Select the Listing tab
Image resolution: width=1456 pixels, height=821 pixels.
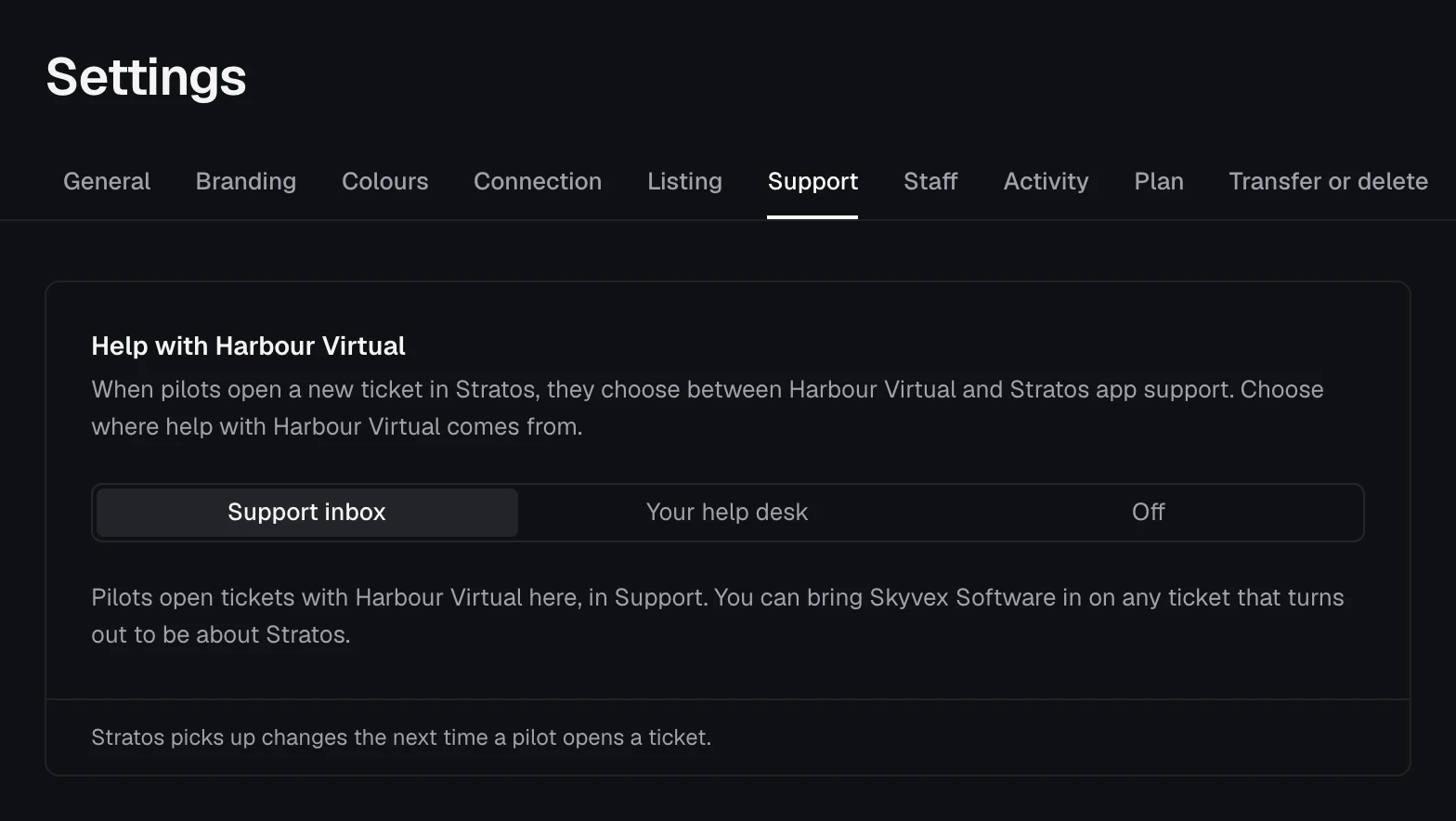coord(684,181)
